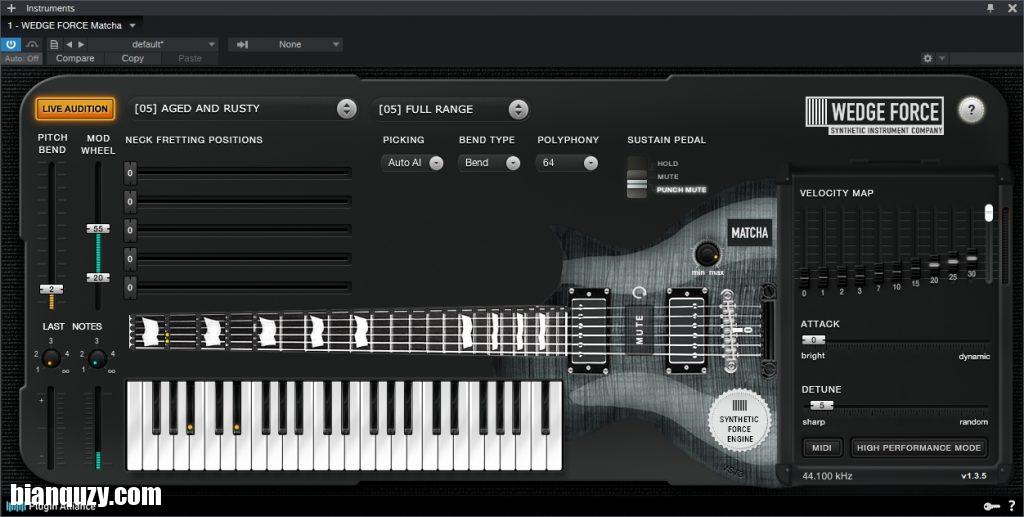Toggle the LIVE AUDITION button

tap(75, 109)
